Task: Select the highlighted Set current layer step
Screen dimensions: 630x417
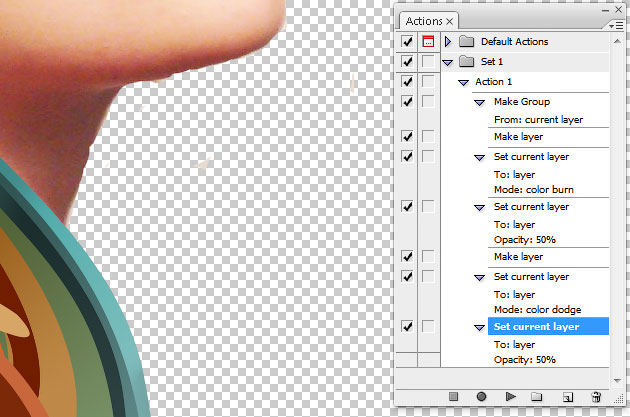Action: click(548, 327)
